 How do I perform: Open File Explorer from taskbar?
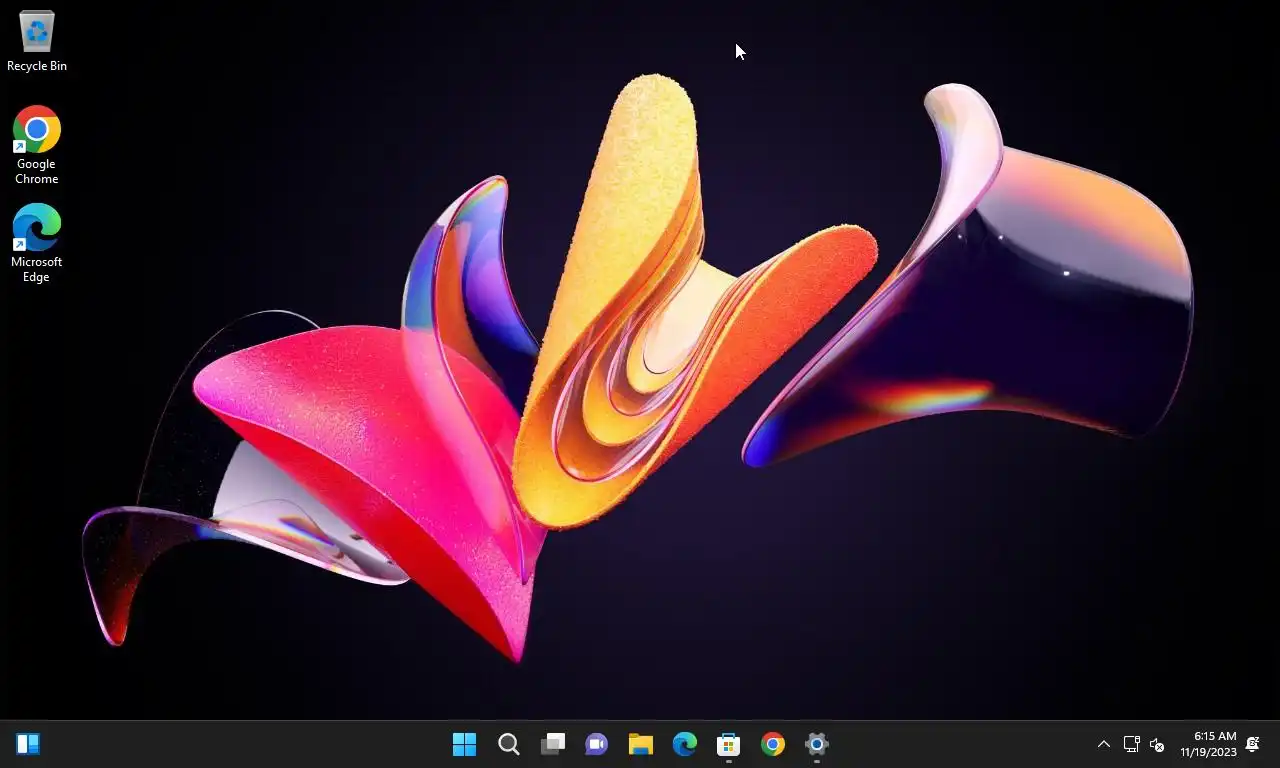(x=641, y=744)
